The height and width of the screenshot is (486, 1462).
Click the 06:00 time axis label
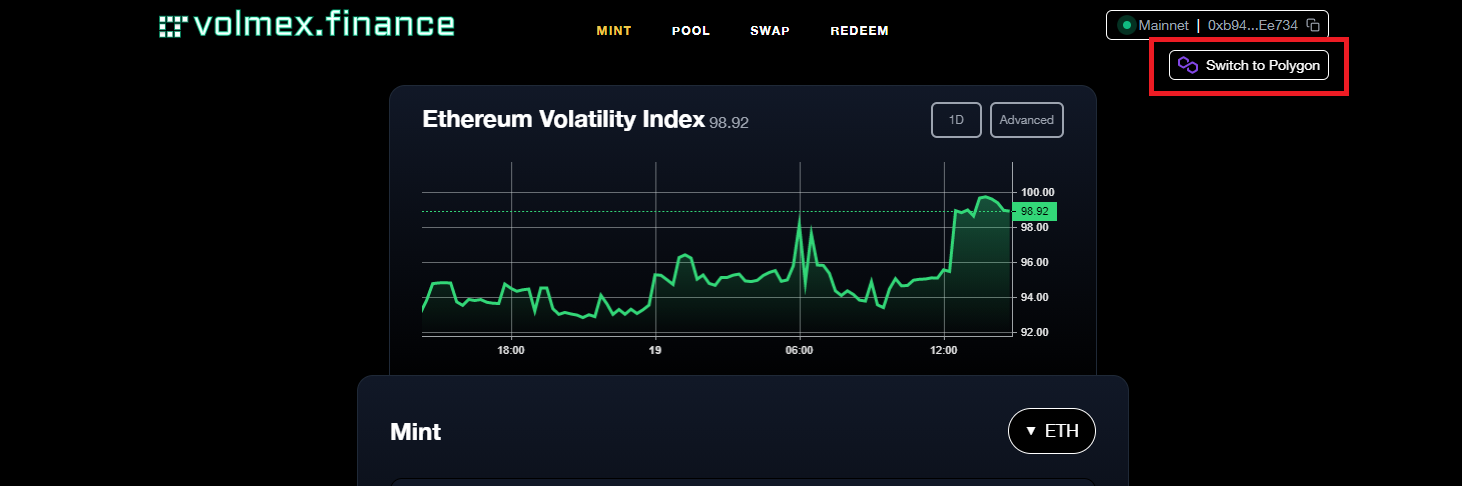click(x=799, y=351)
